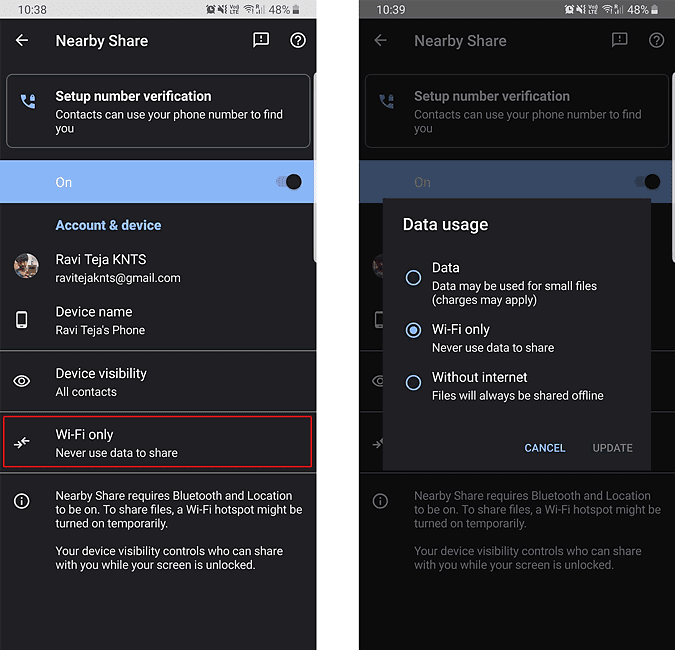Open the feedback icon on left screen
The width and height of the screenshot is (675, 650).
(261, 41)
